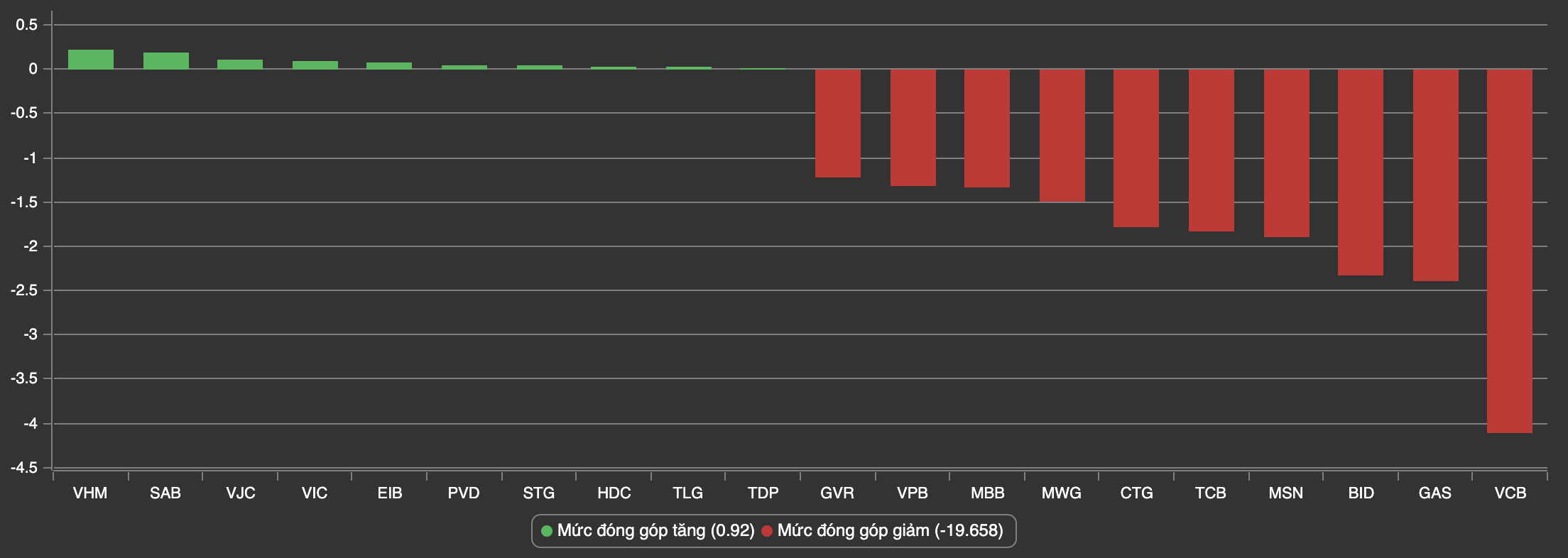
Task: Select the MBB red bar
Action: 987,128
